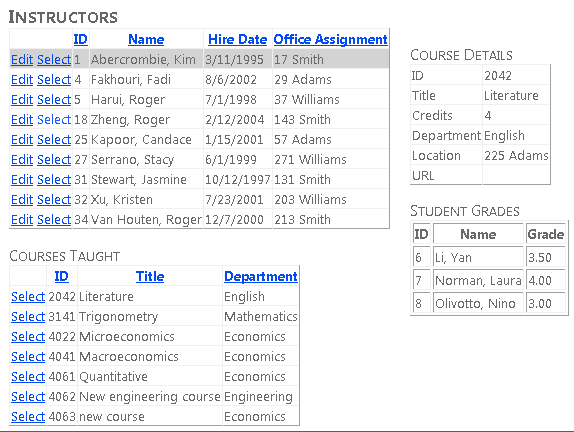
Task: Edit the Abercrombie, Kim instructor row
Action: [22, 59]
